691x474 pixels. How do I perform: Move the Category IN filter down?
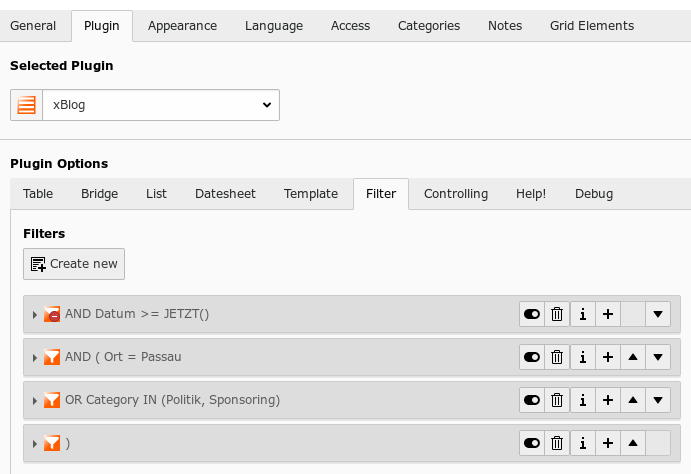(658, 400)
